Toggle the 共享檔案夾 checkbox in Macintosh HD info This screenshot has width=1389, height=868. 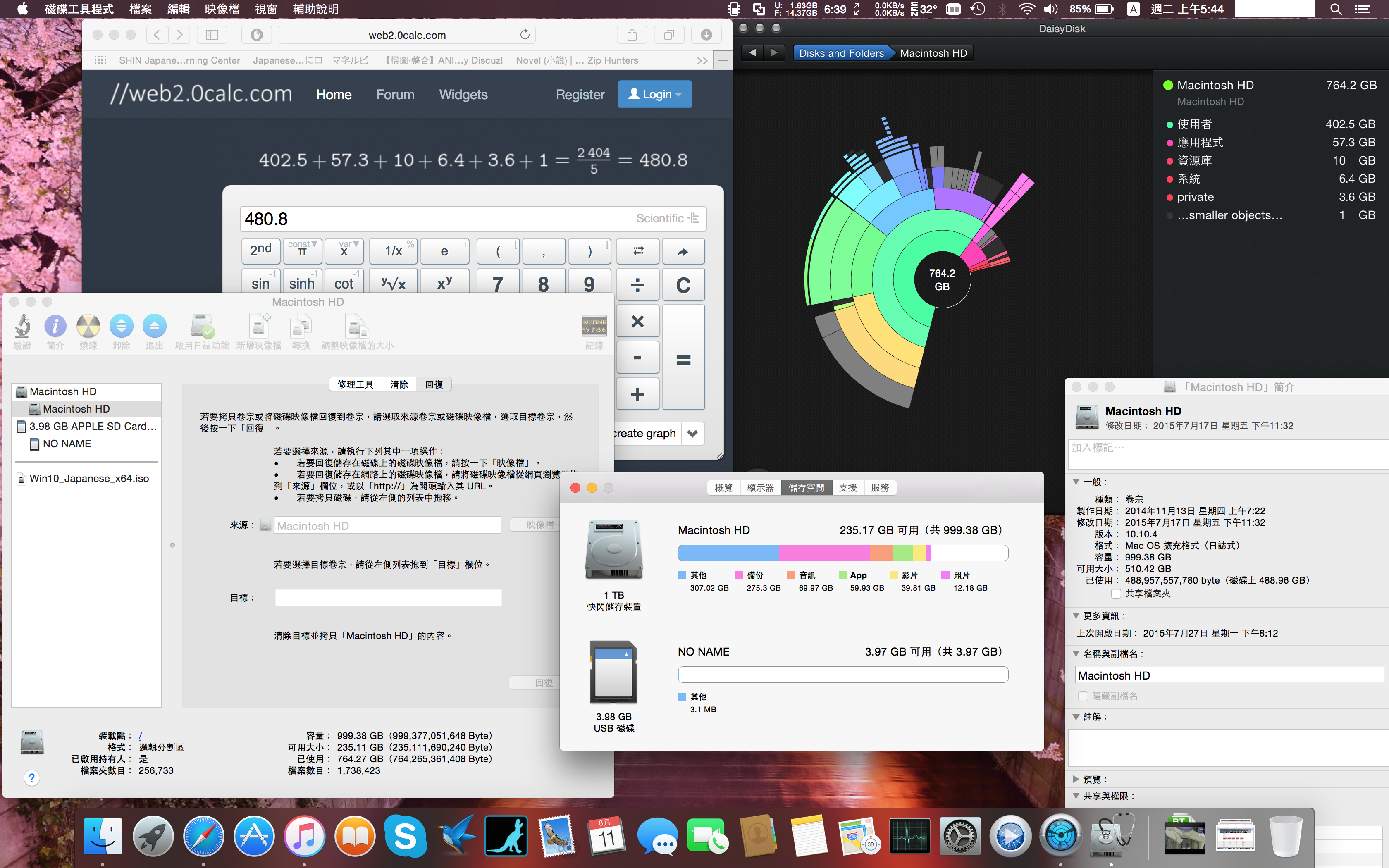click(1116, 594)
